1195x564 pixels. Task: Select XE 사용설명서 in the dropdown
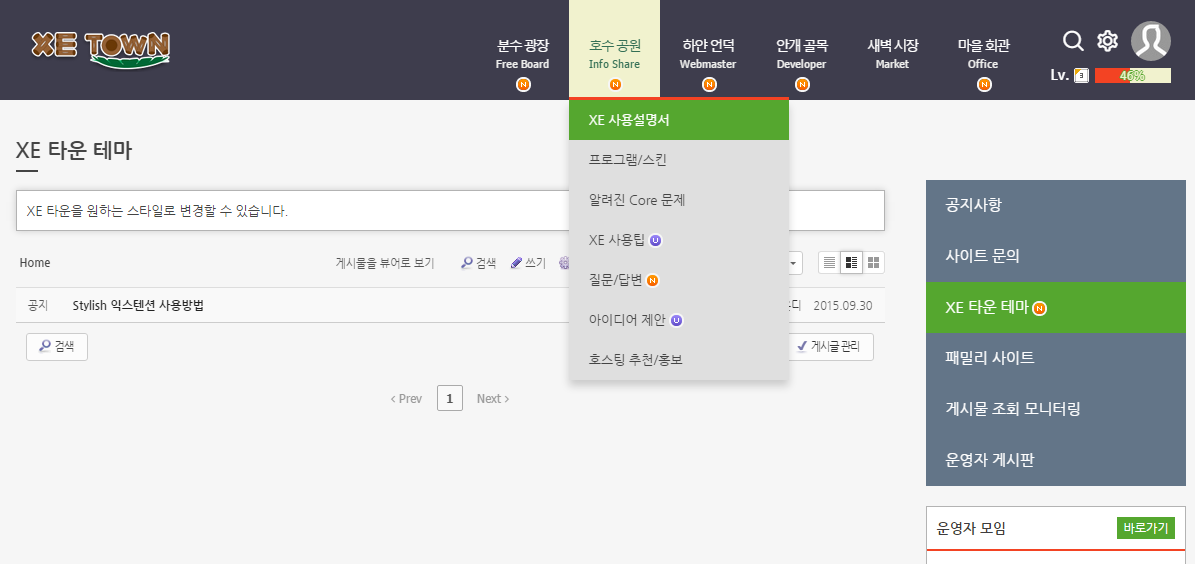(679, 120)
